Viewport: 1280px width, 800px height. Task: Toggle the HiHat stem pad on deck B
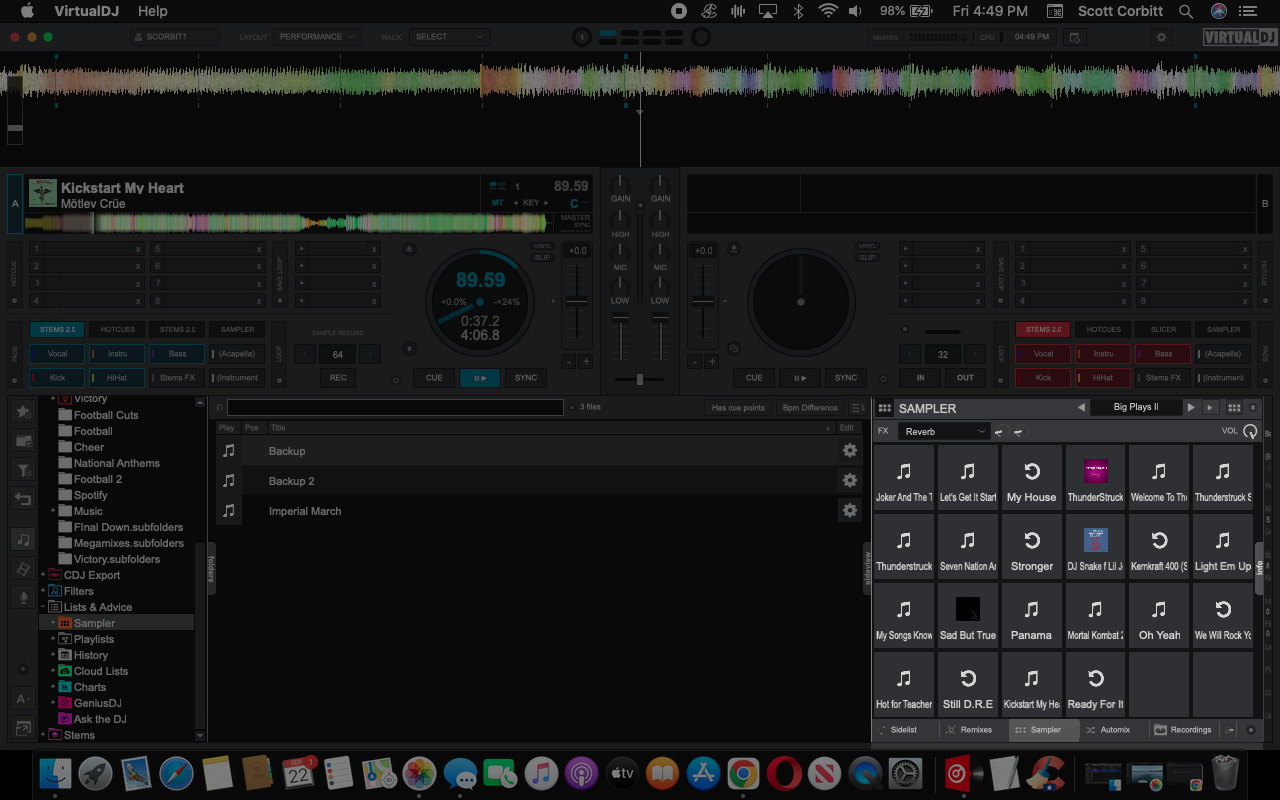(1103, 378)
